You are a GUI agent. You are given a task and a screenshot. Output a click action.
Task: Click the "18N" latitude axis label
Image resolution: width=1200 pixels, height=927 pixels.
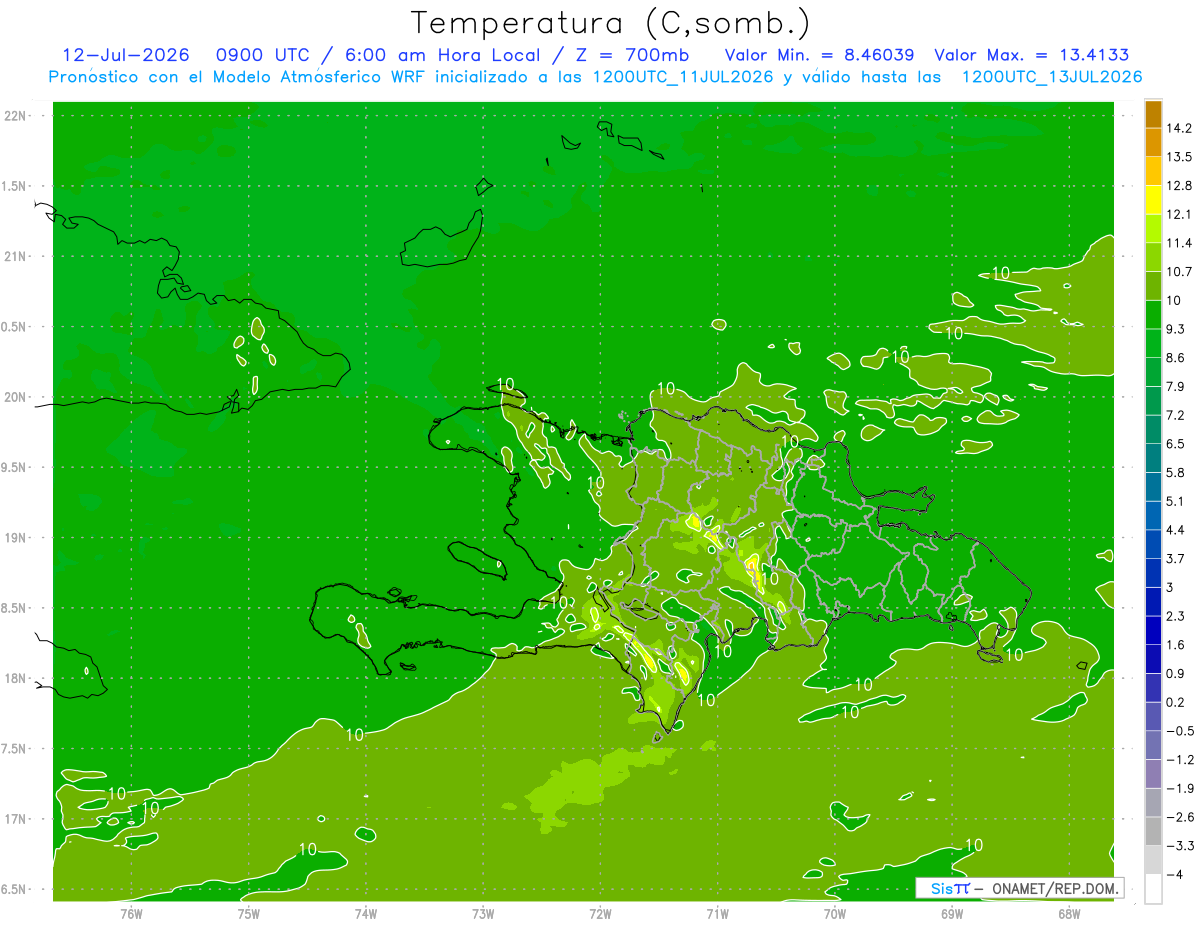[x=15, y=679]
